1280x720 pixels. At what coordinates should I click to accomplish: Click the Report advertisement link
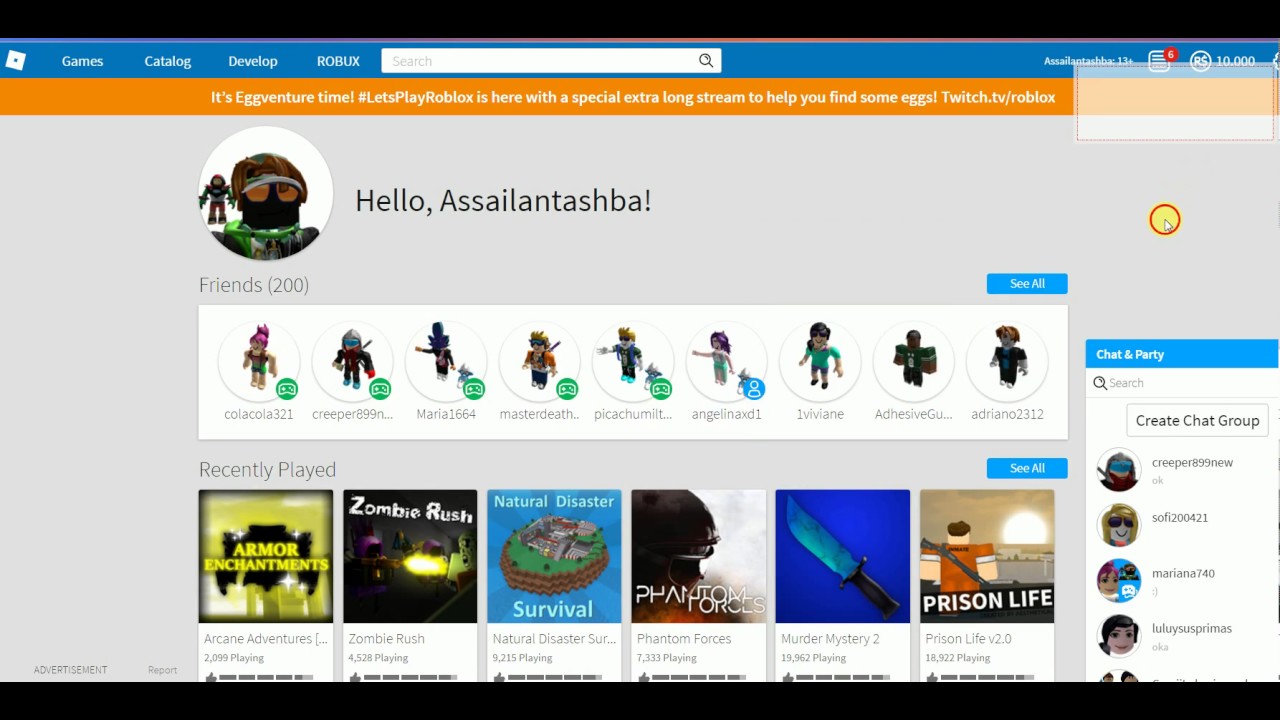[x=162, y=670]
